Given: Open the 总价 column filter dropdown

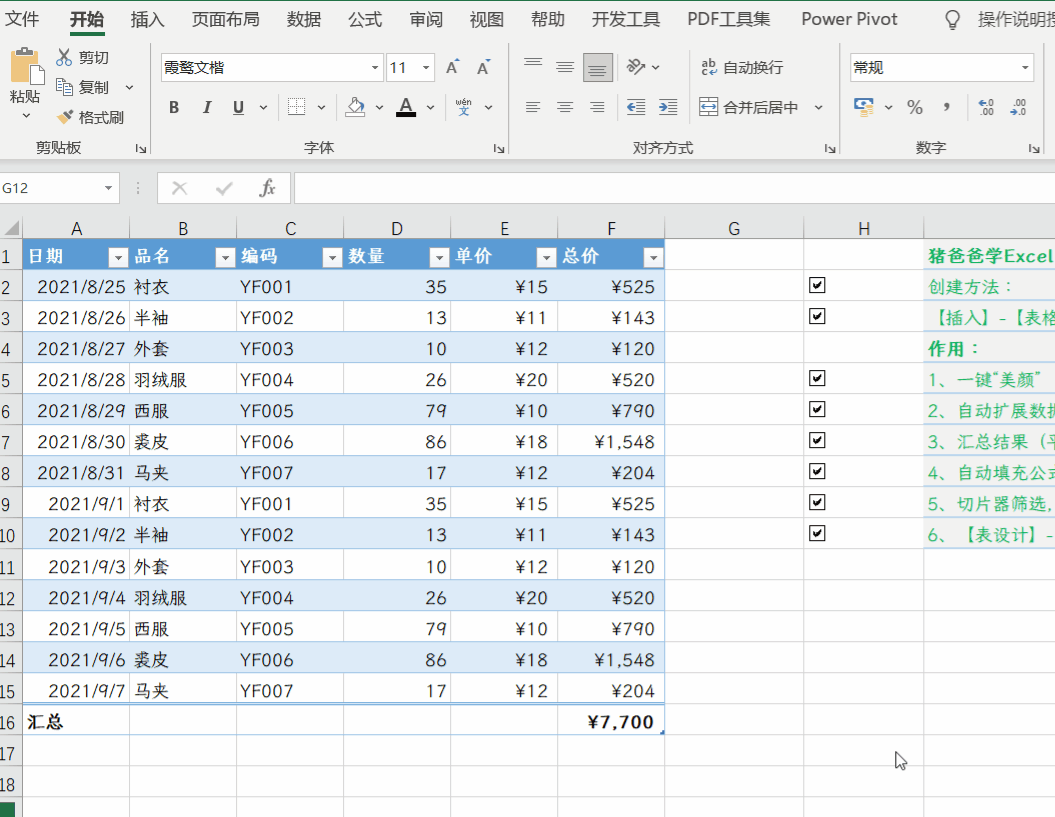Looking at the screenshot, I should pos(653,257).
